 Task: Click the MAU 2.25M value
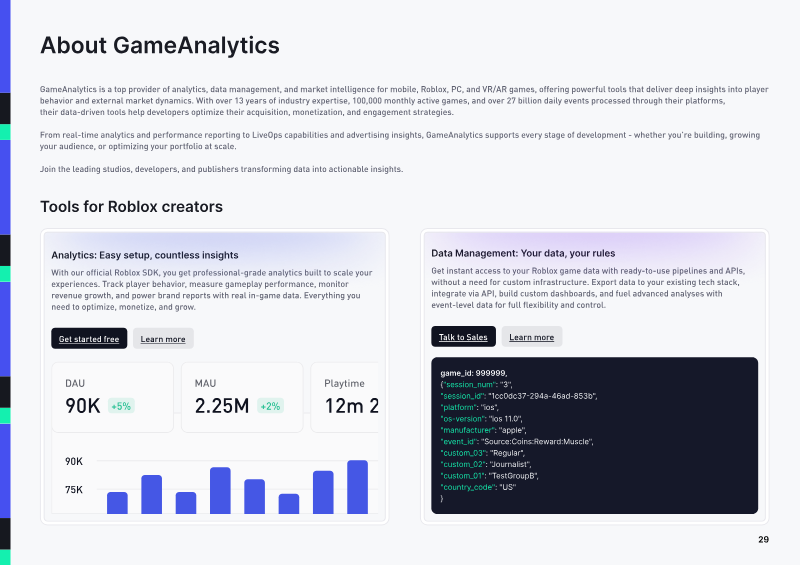click(222, 406)
